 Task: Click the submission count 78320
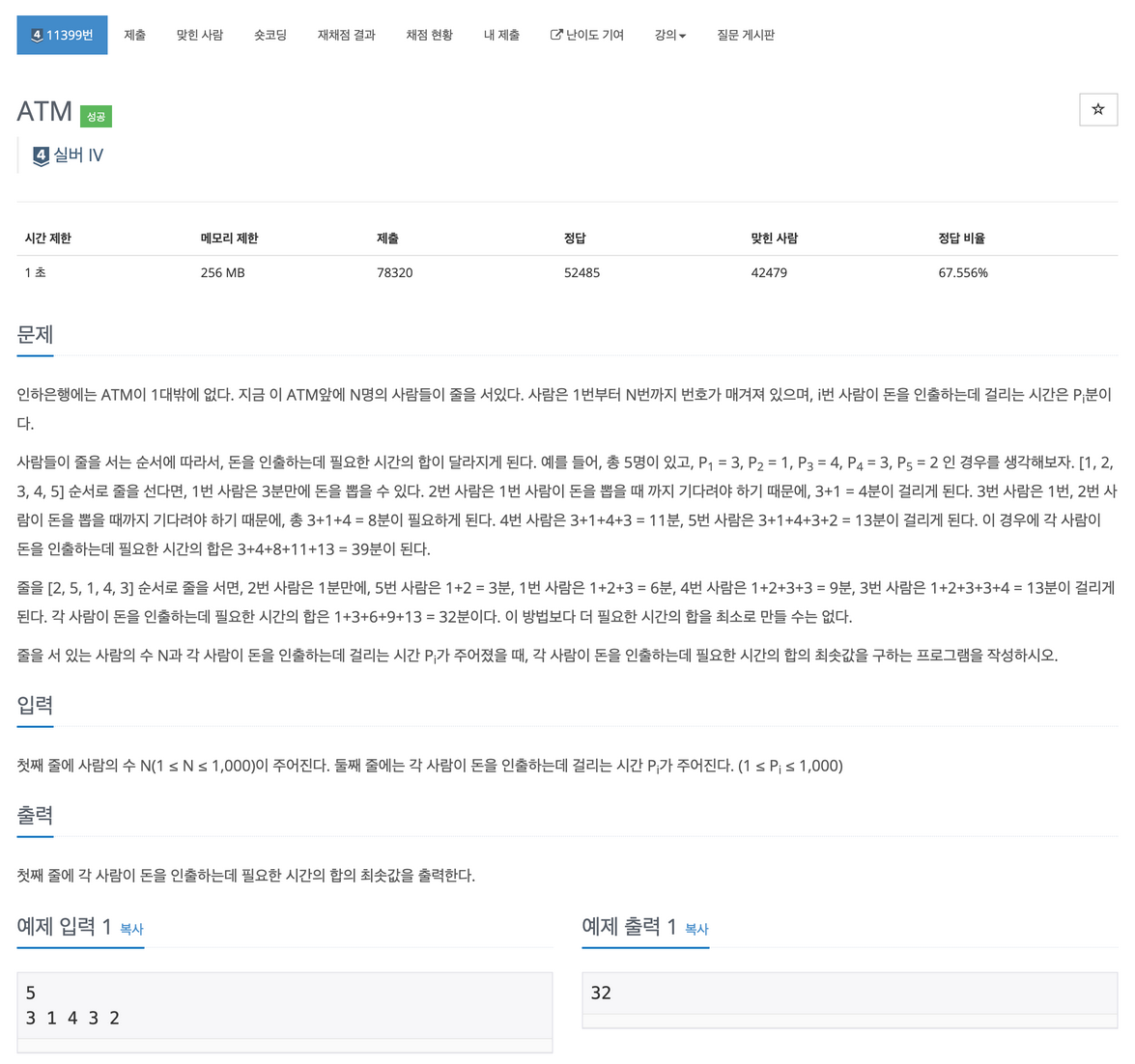tap(394, 272)
